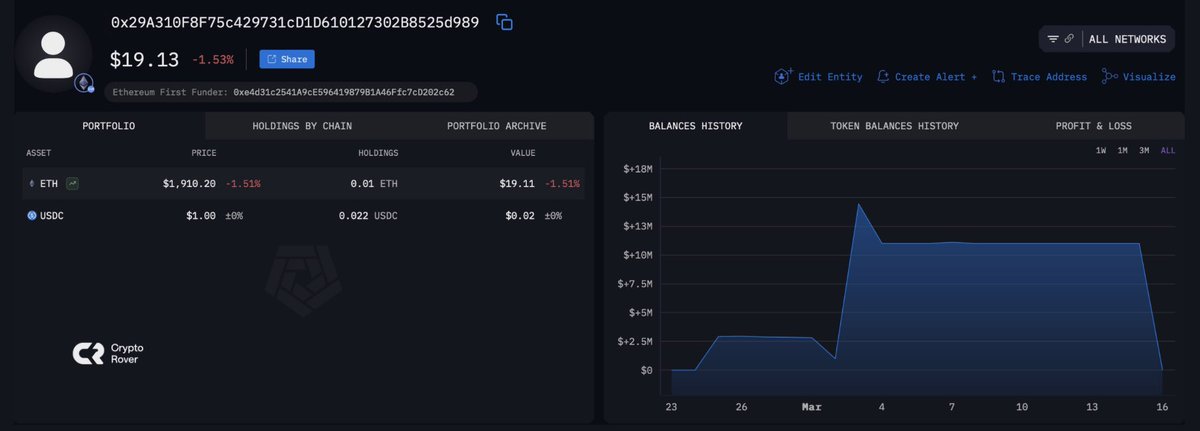Screen dimensions: 1200x431
Task: Open TOKEN BALANCES HISTORY tab
Action: pyautogui.click(x=894, y=126)
